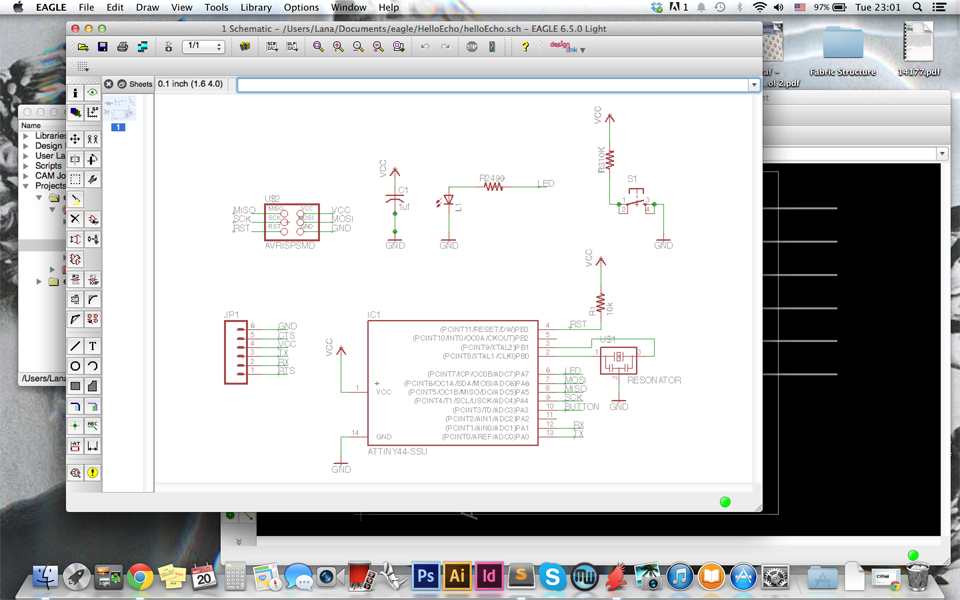Open the Draw menu

click(147, 7)
